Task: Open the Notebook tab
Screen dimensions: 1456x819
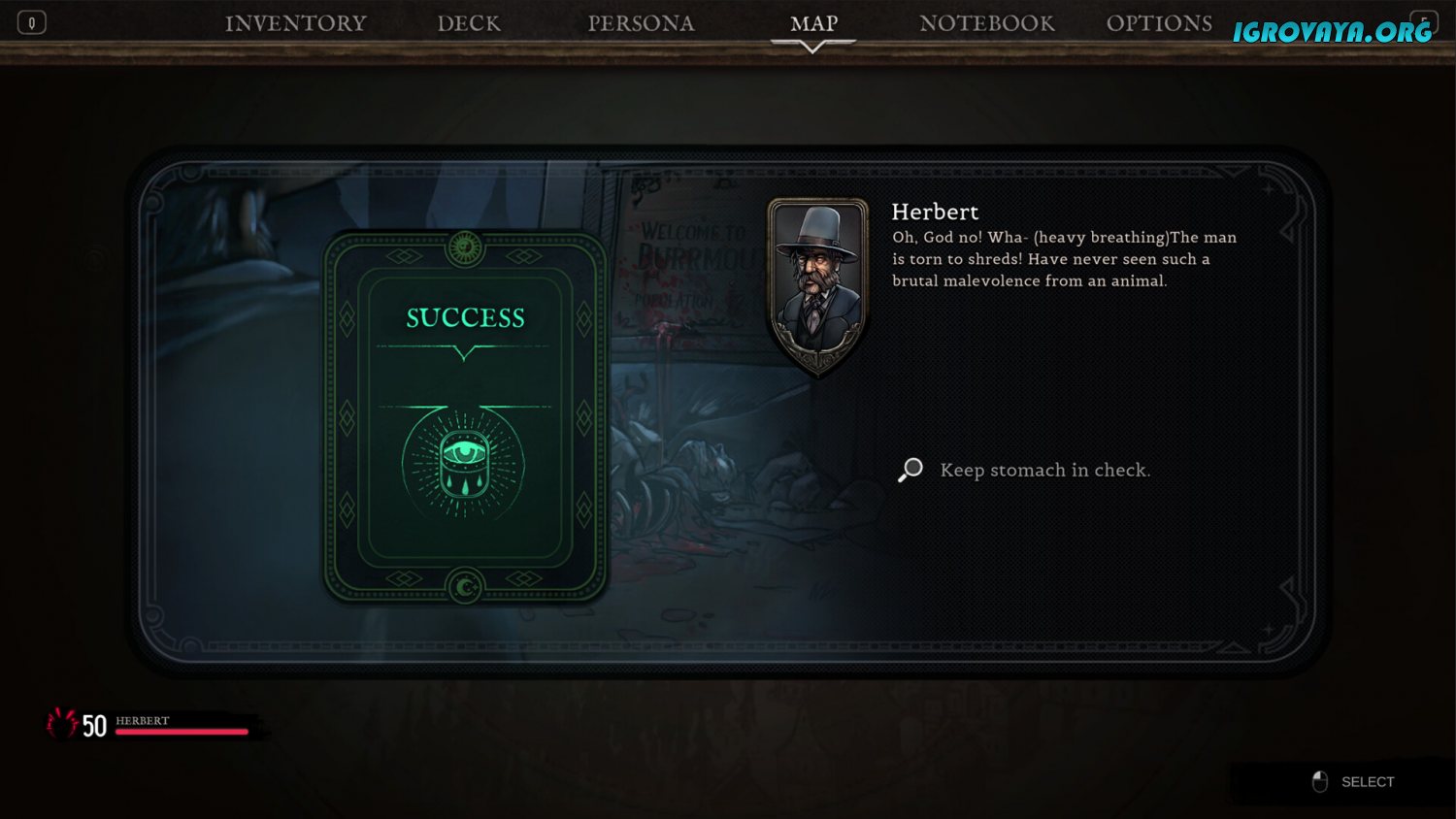Action: coord(986,23)
